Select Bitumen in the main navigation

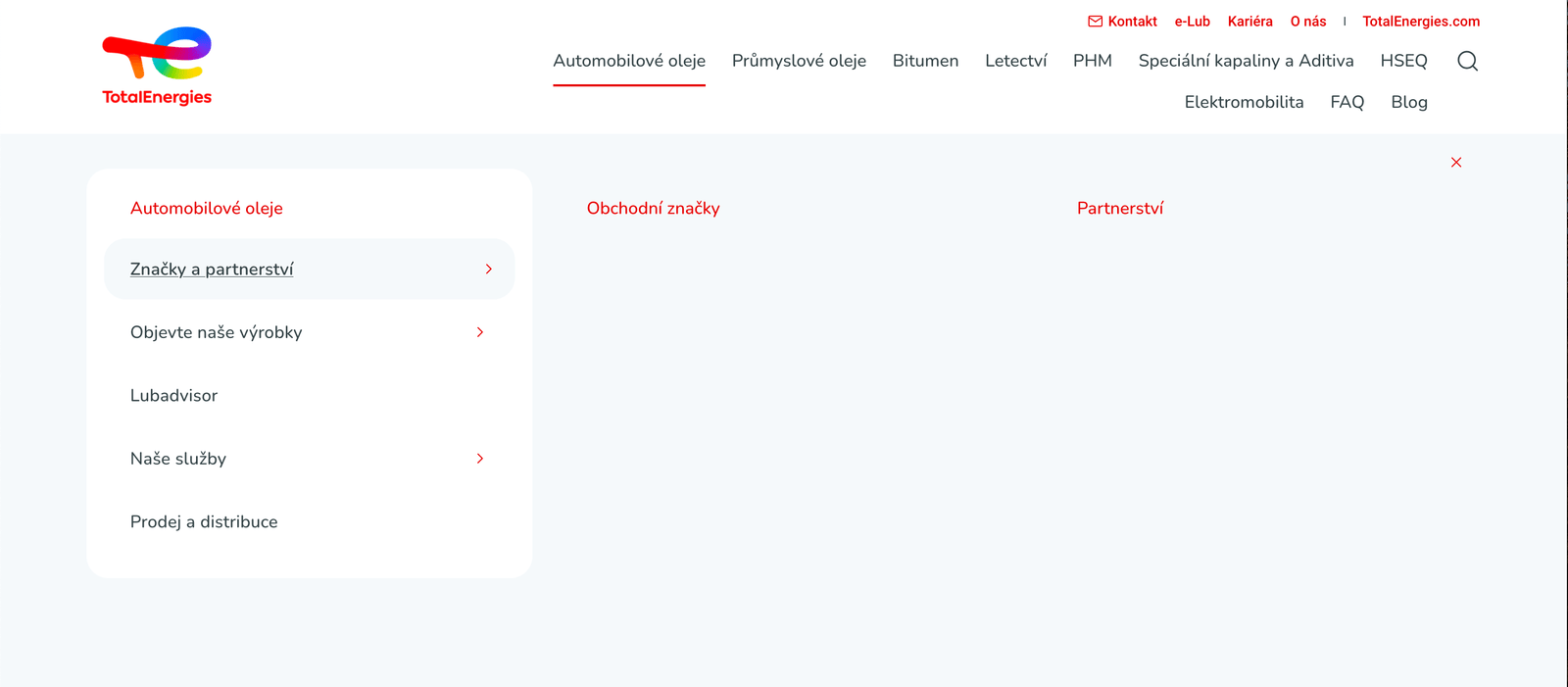925,61
